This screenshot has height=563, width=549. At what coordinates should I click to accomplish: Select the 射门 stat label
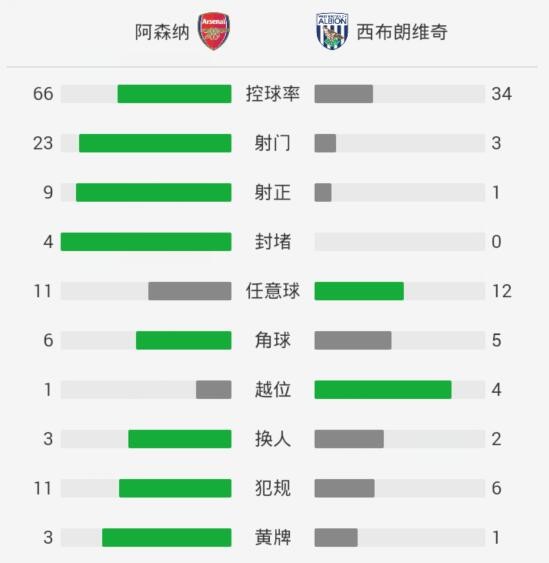pyautogui.click(x=273, y=143)
